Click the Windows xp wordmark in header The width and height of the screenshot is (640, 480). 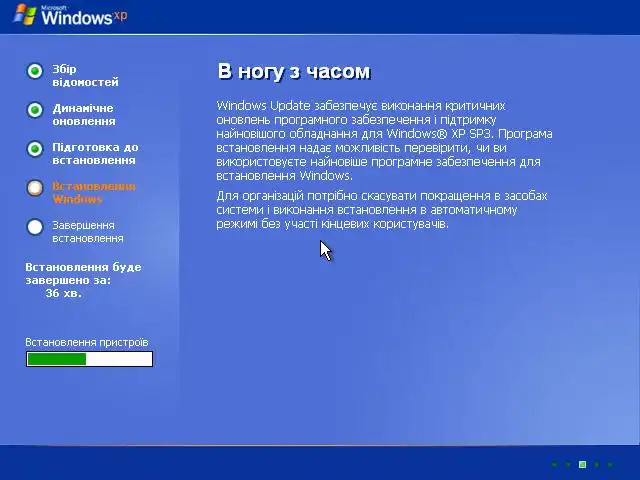[84, 16]
